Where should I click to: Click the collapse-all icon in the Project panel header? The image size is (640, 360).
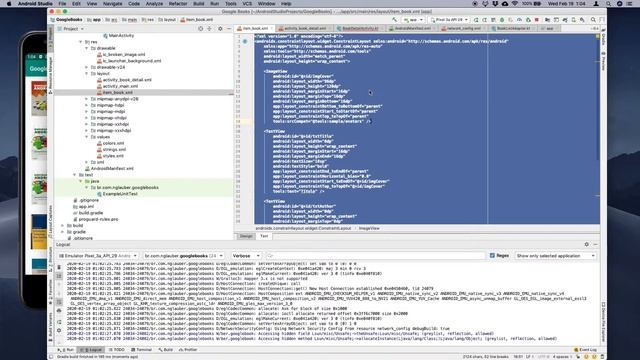coord(209,29)
